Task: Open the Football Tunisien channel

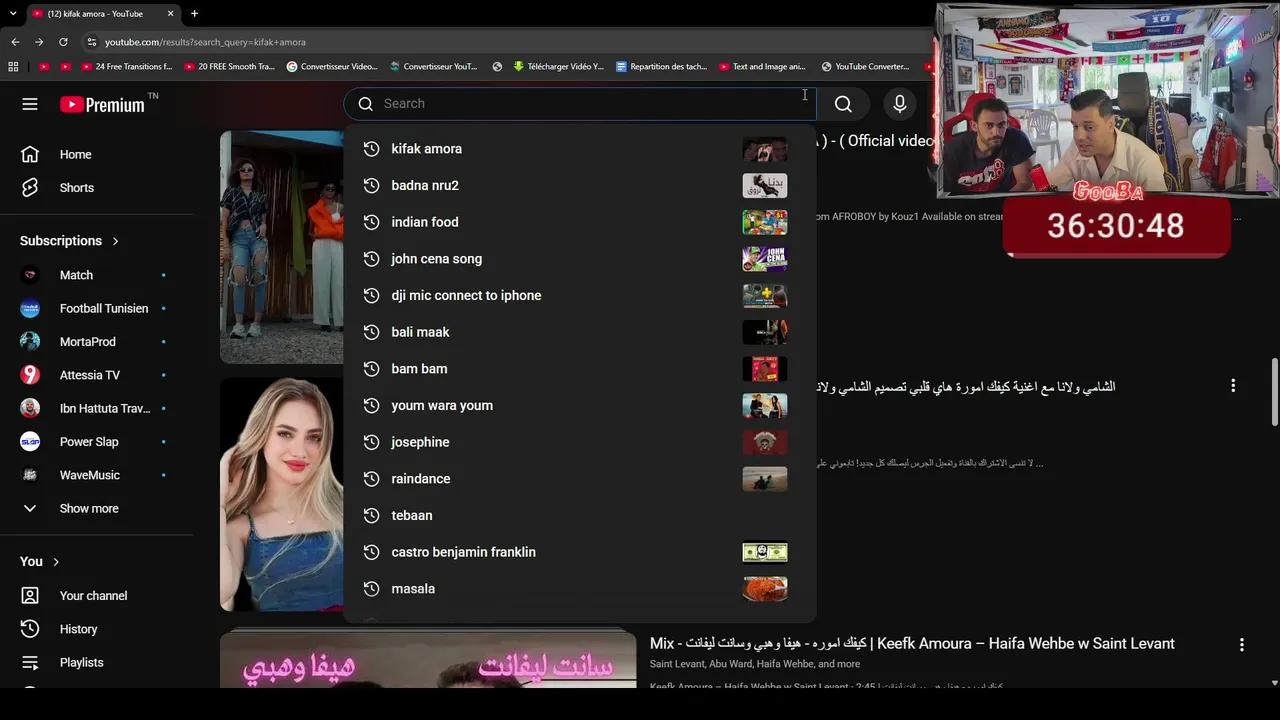Action: tap(97, 309)
